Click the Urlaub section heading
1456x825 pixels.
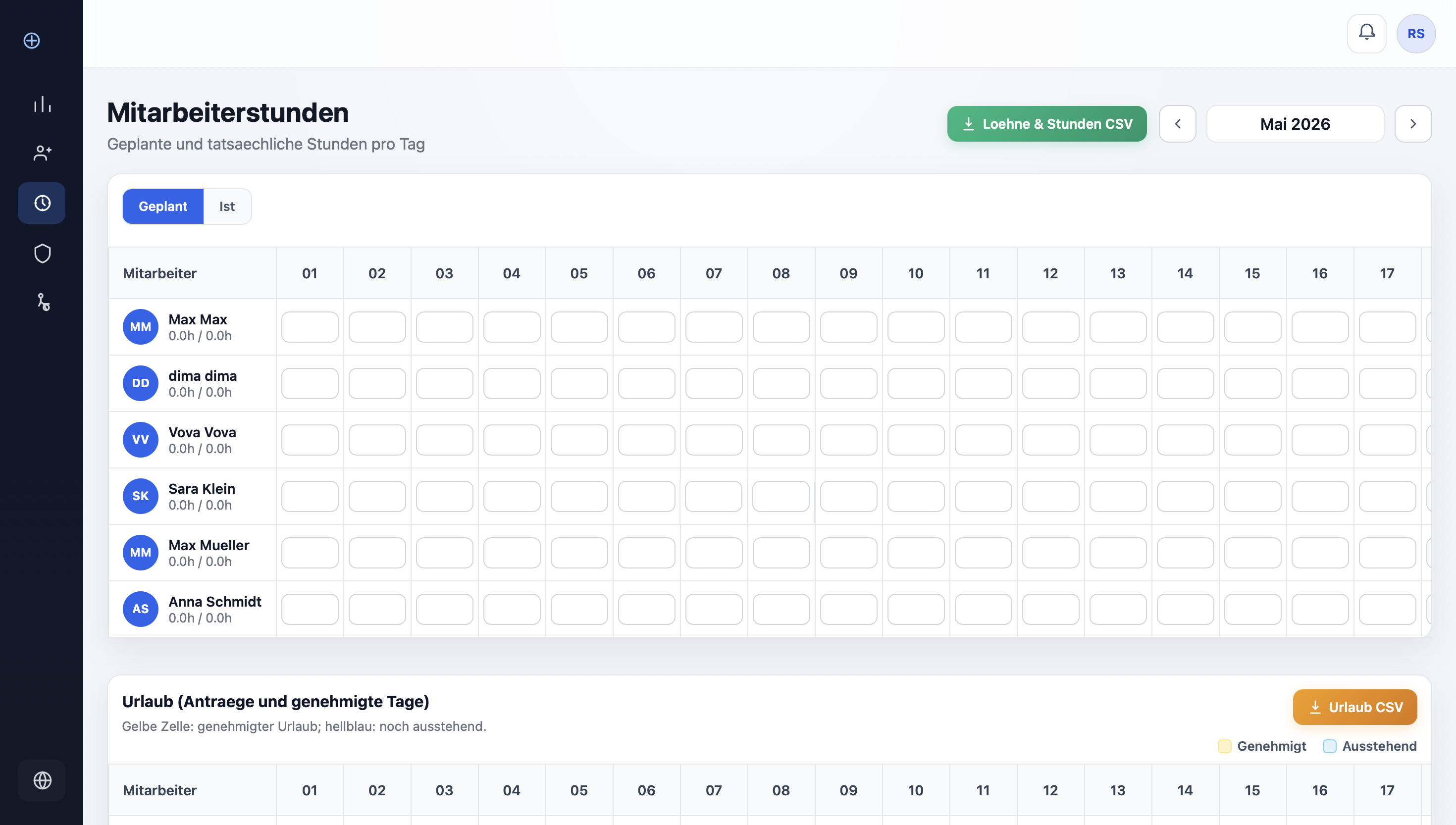[x=275, y=702]
